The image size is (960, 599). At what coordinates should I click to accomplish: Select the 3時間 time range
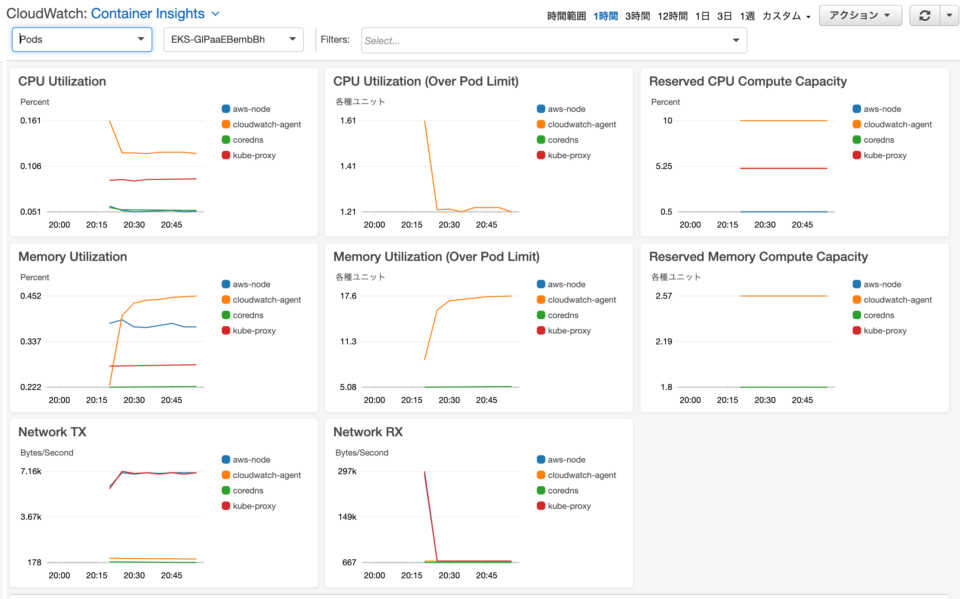coord(637,16)
